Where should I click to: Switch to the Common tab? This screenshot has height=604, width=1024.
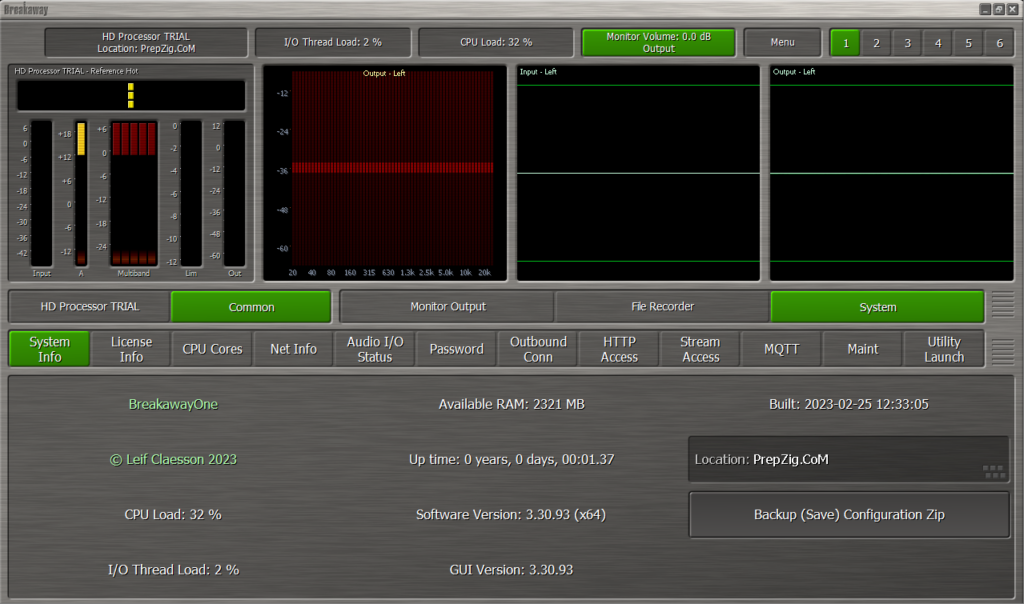click(x=251, y=307)
